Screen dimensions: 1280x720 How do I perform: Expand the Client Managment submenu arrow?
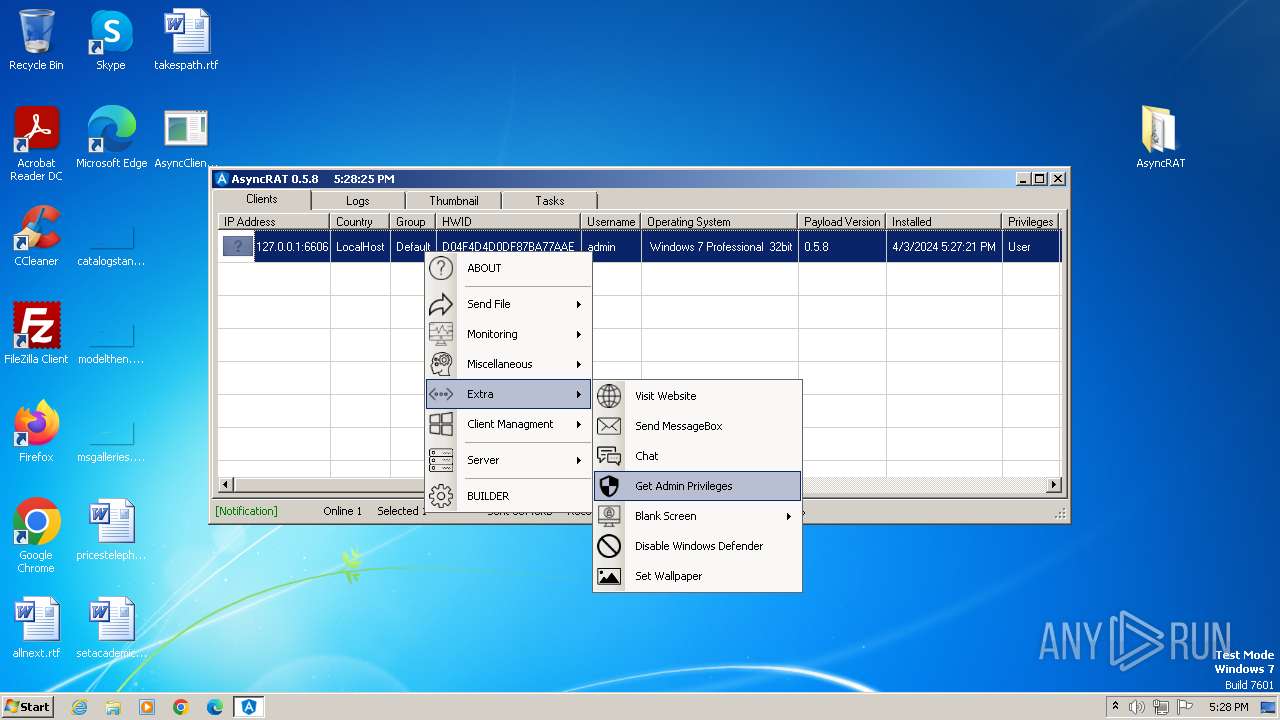pos(579,424)
